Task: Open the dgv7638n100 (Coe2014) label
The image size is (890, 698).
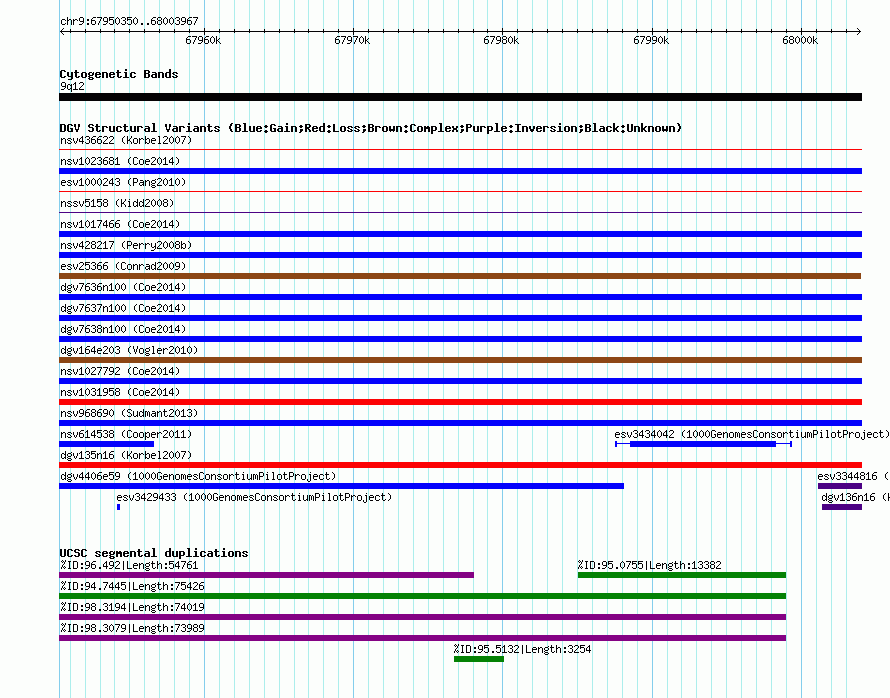Action: [123, 329]
